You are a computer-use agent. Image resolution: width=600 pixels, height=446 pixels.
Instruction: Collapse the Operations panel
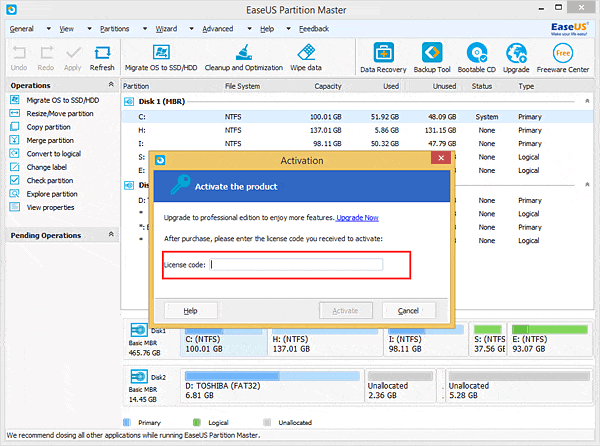[x=111, y=84]
